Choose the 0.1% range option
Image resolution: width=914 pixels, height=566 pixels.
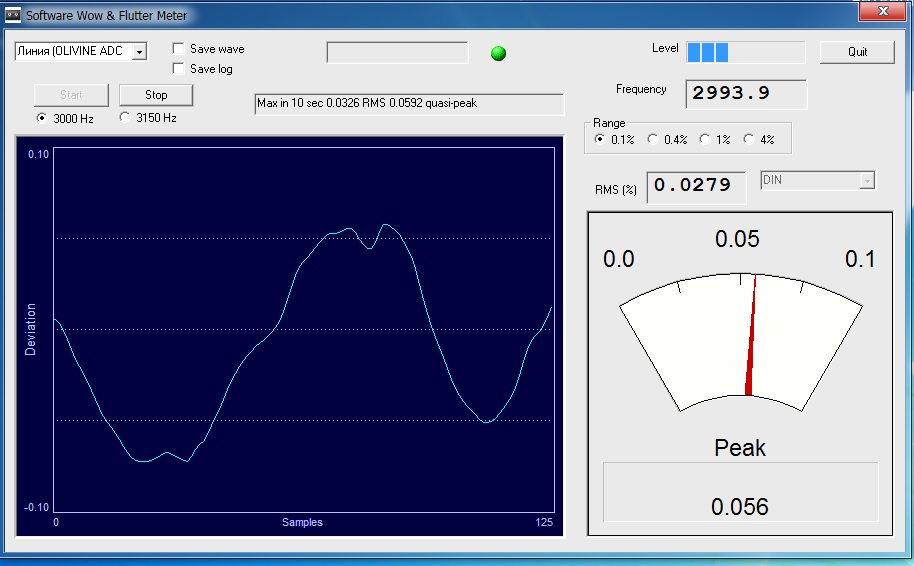tap(599, 139)
